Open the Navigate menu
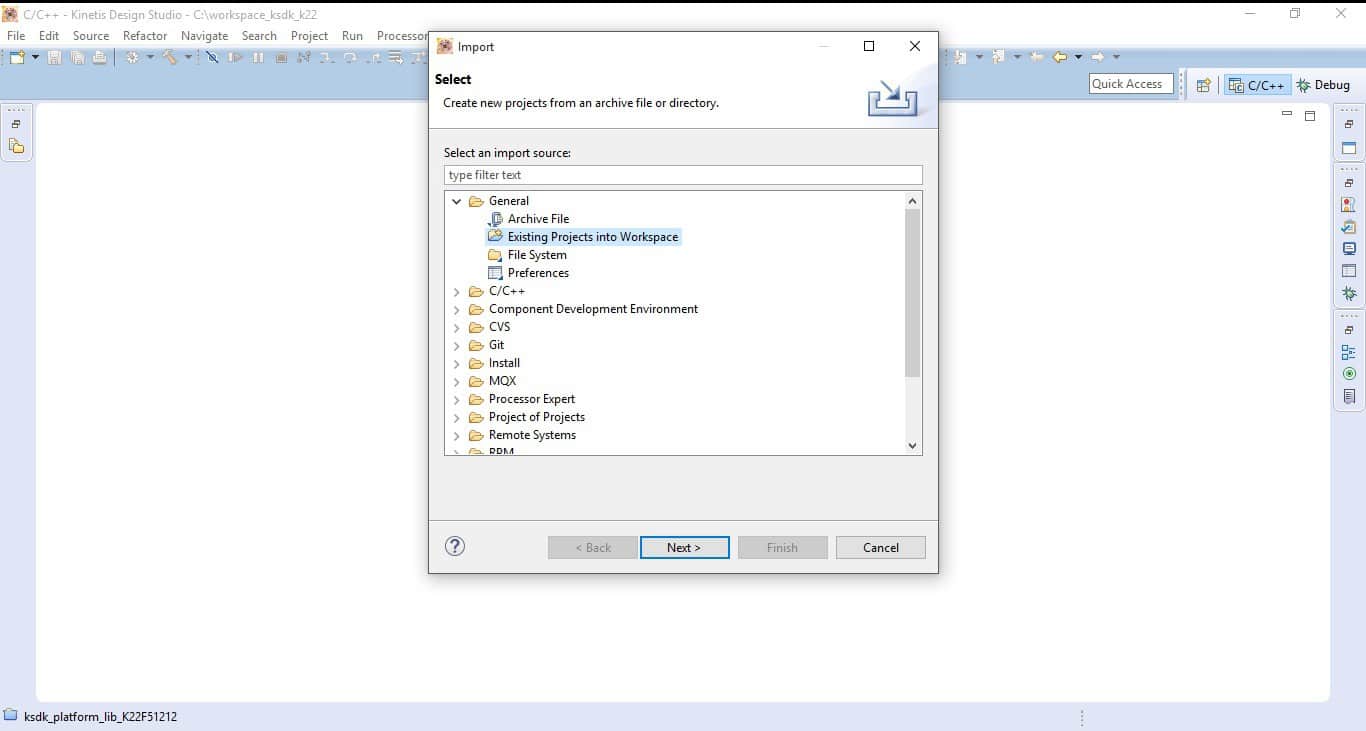 [x=204, y=35]
